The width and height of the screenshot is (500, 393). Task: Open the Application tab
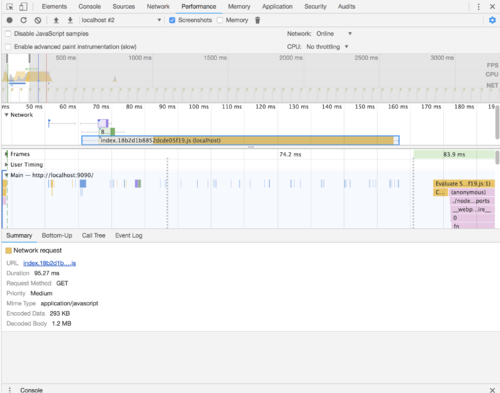tap(277, 7)
